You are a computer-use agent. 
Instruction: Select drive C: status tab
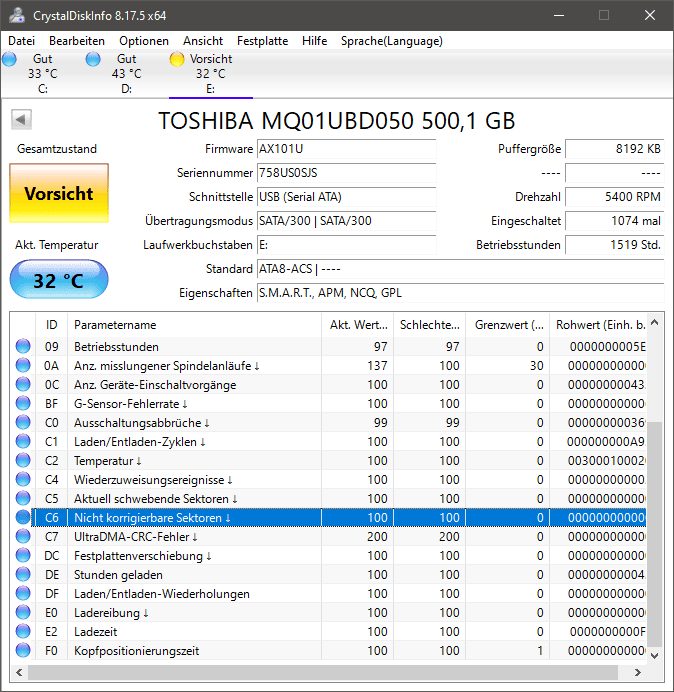[42, 74]
